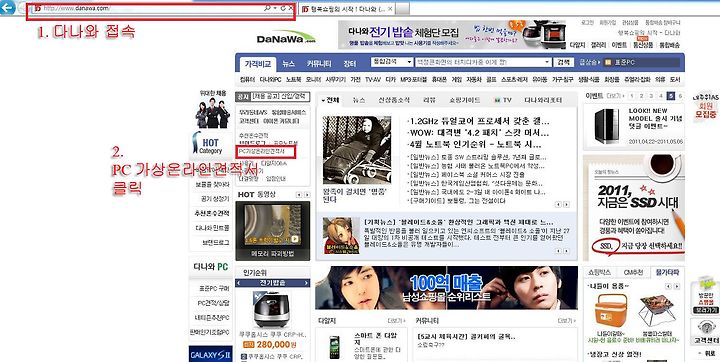Image resolution: width=720 pixels, height=362 pixels.
Task: Open the address bar dropdown arrow
Action: tap(275, 8)
